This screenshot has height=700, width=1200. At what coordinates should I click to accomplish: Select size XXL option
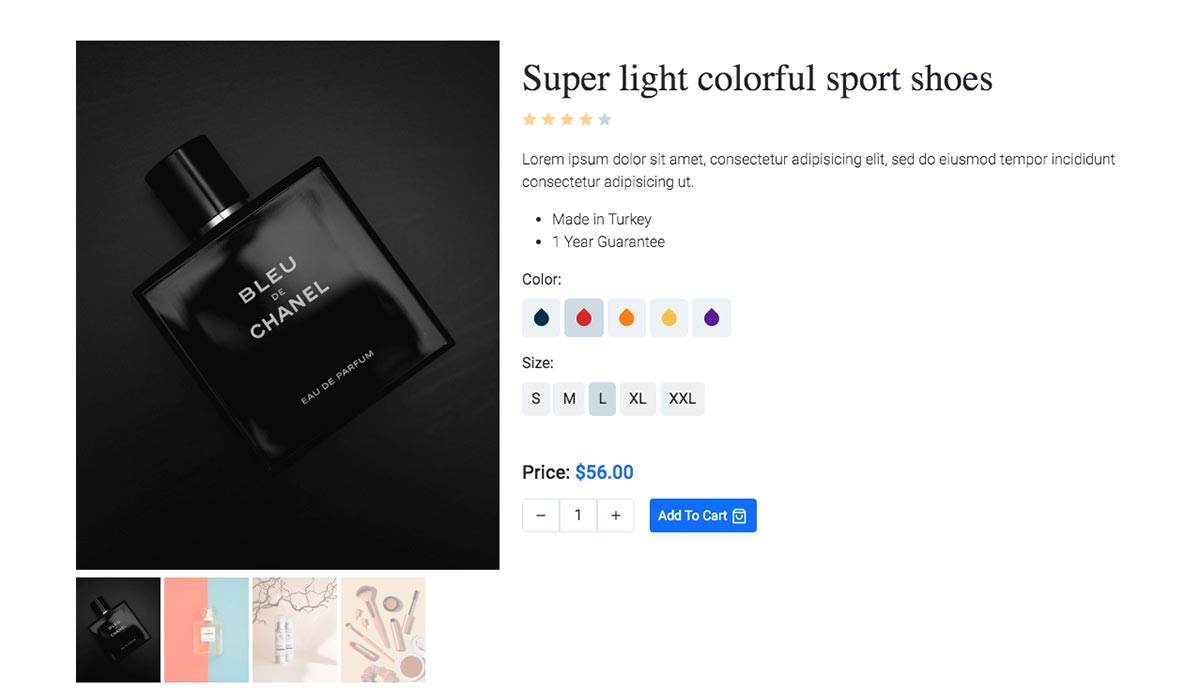(682, 399)
